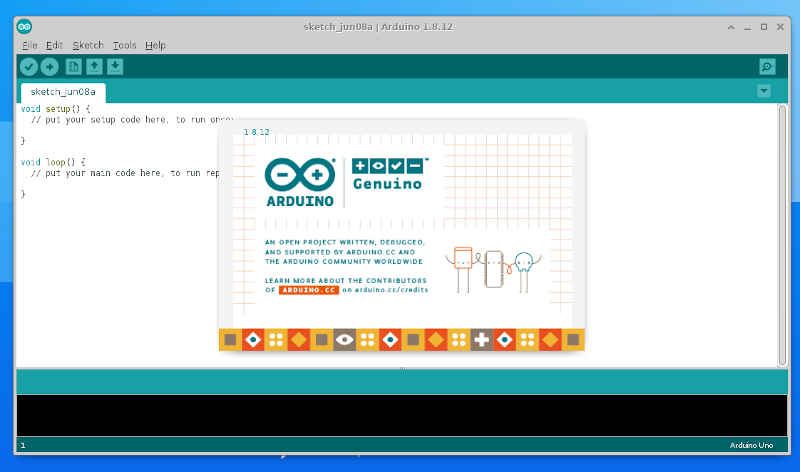Click the window roll-up caret button
The image size is (800, 472).
(731, 27)
